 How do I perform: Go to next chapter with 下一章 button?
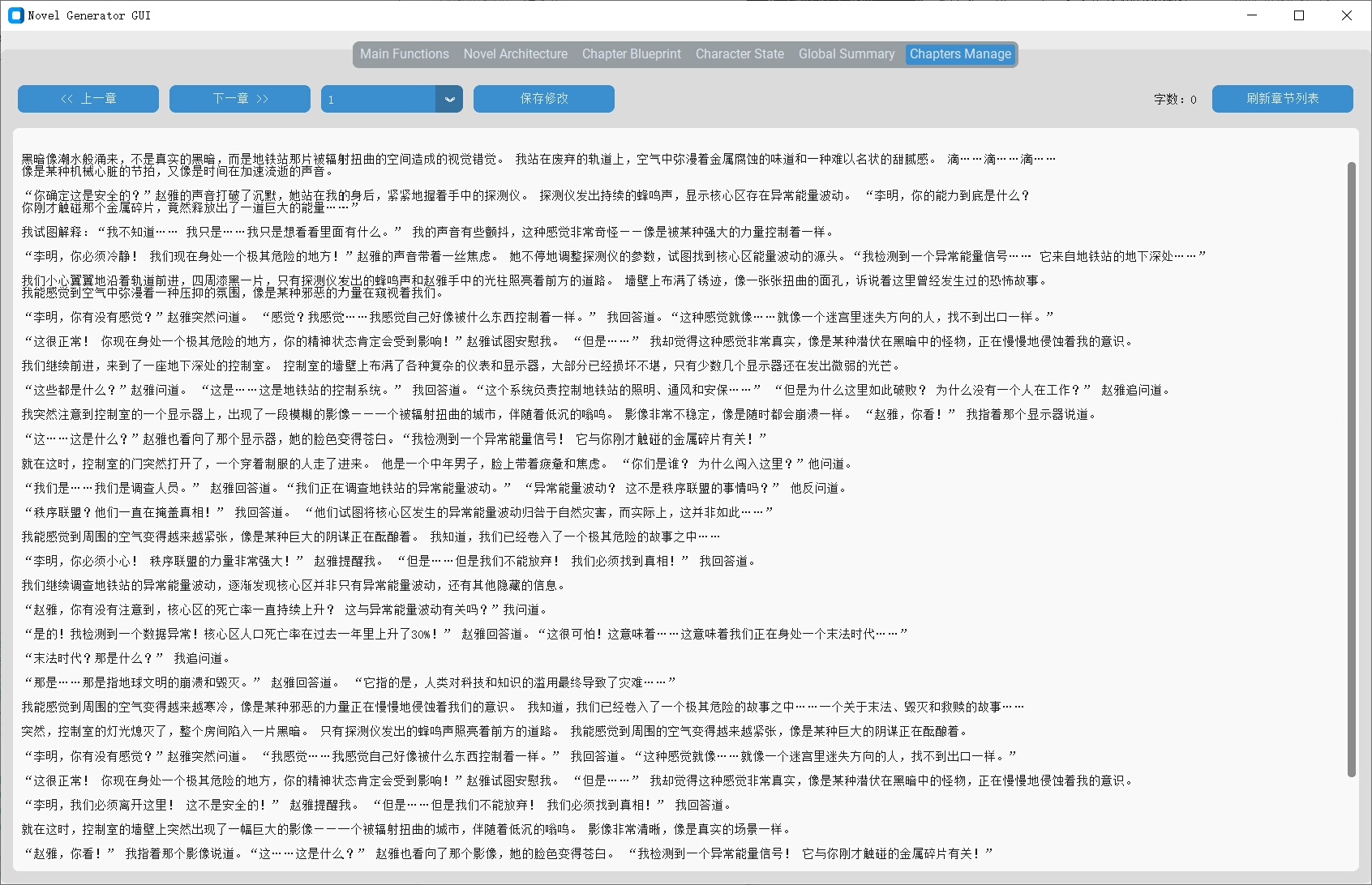(x=240, y=99)
